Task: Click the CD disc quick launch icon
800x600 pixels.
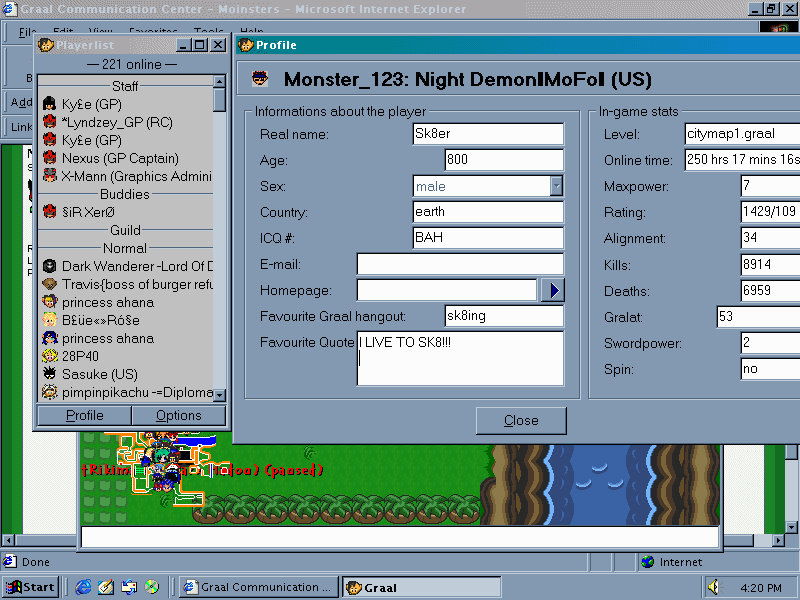Action: [152, 587]
